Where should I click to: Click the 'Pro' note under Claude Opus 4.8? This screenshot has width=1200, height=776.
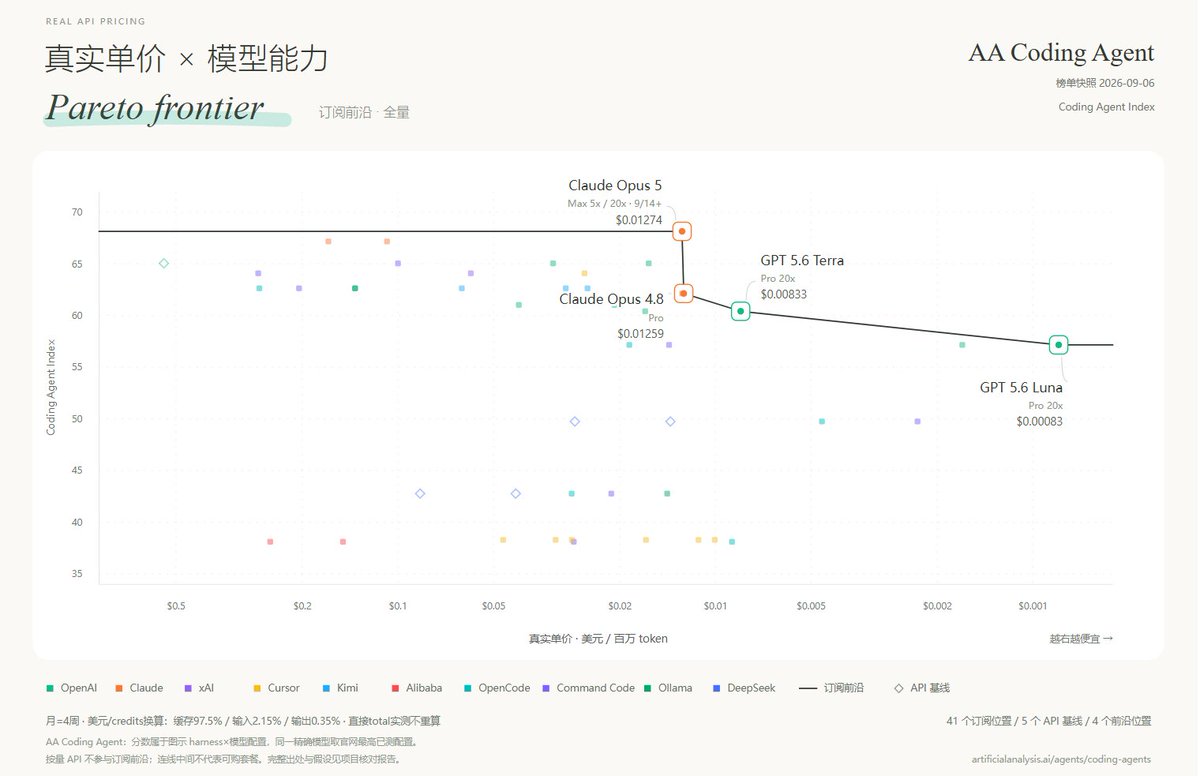point(655,318)
